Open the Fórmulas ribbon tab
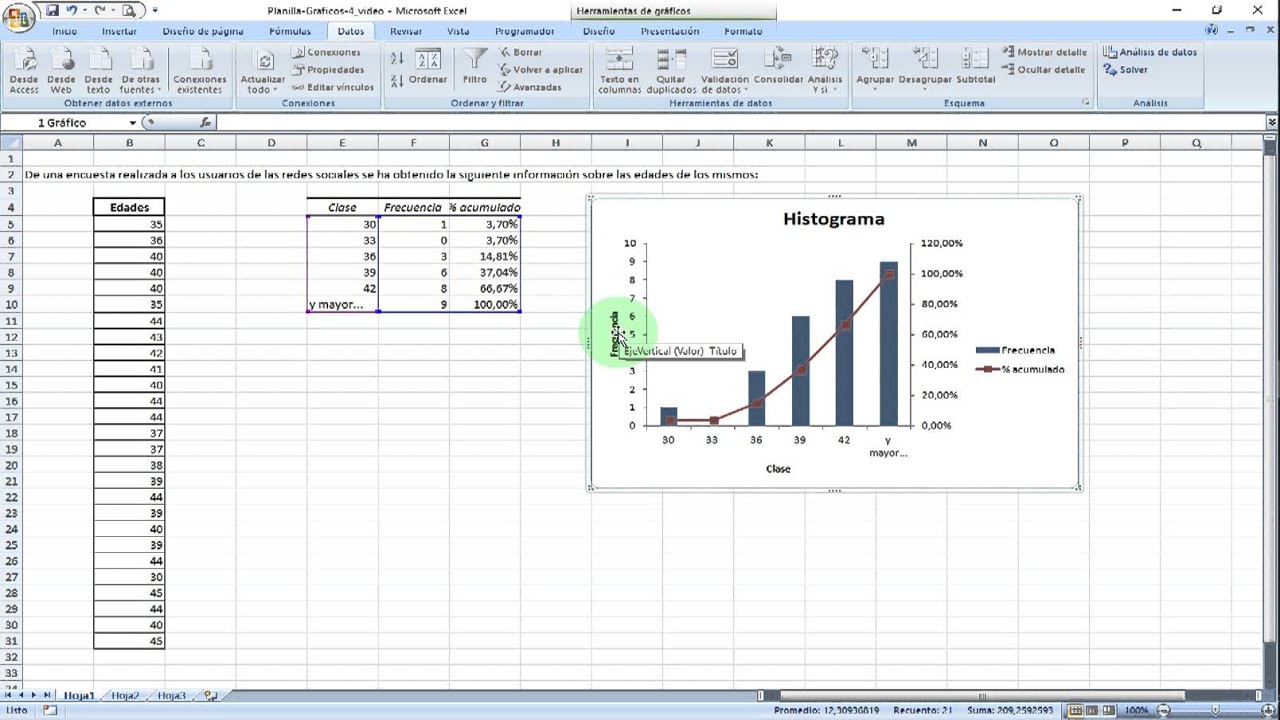 [290, 31]
